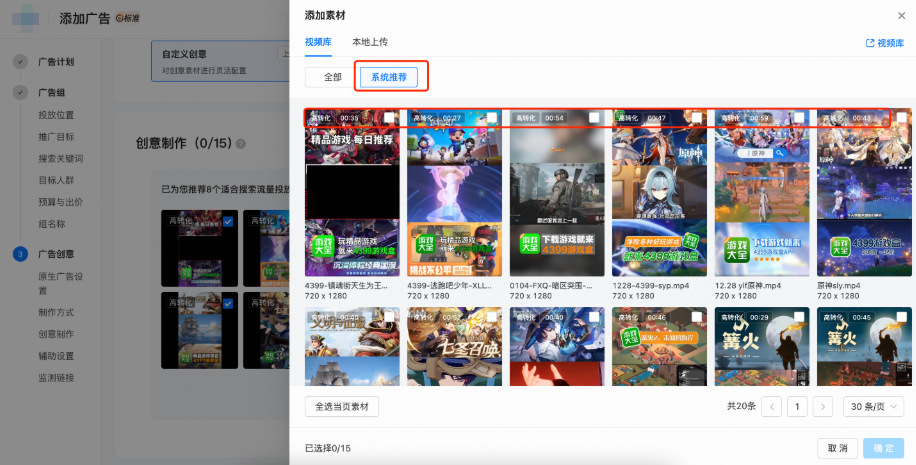Viewport: 916px width, 465px height.
Task: Tick the checkbox on 4399-逃跑吧少年 video
Action: [492, 117]
